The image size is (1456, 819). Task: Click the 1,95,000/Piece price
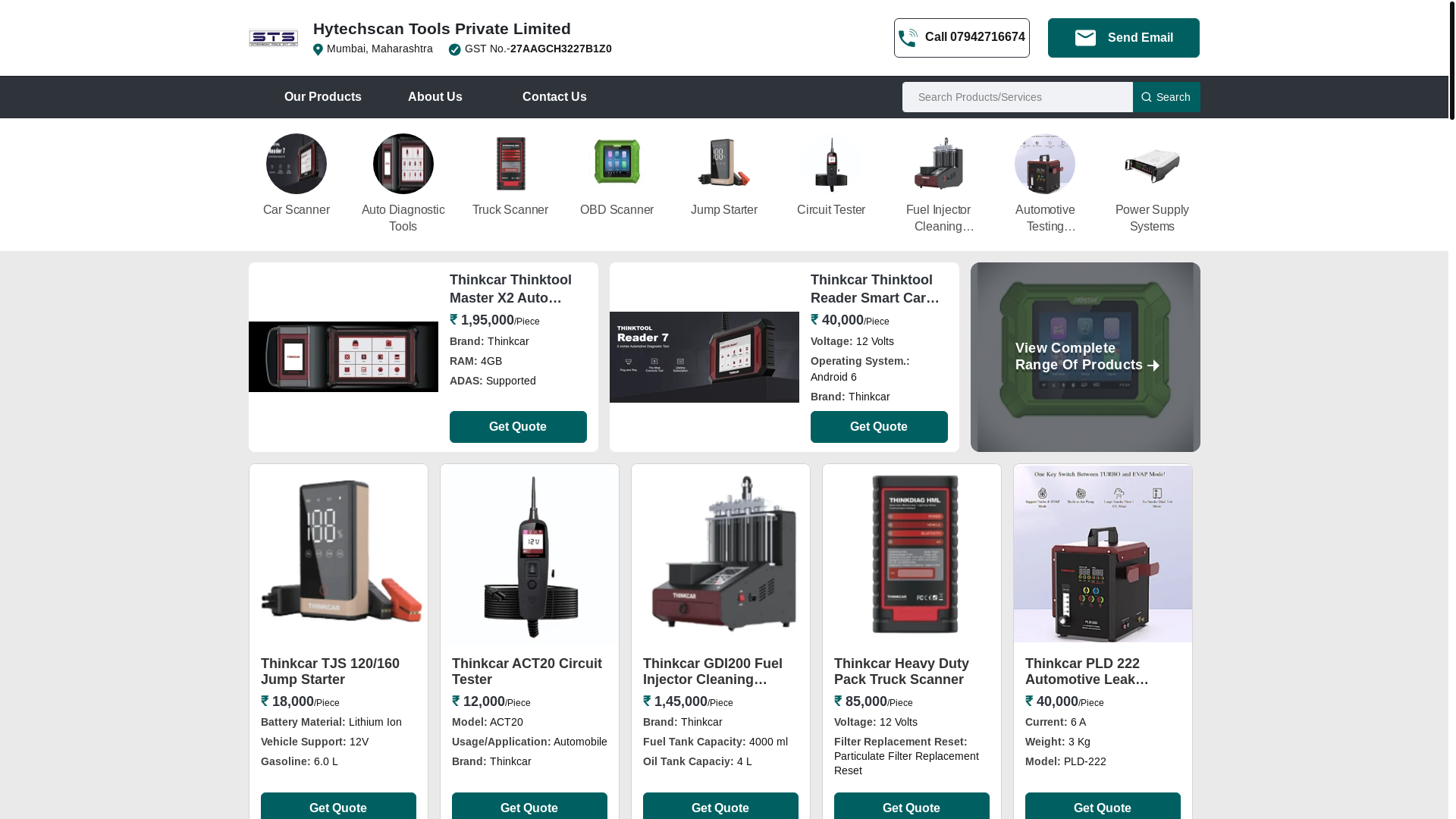click(x=494, y=320)
